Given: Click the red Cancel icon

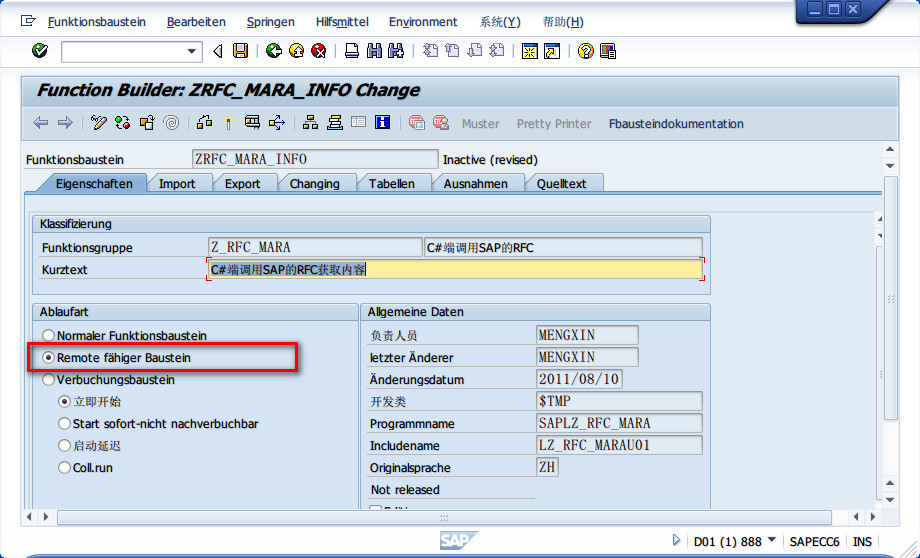Looking at the screenshot, I should click(319, 51).
